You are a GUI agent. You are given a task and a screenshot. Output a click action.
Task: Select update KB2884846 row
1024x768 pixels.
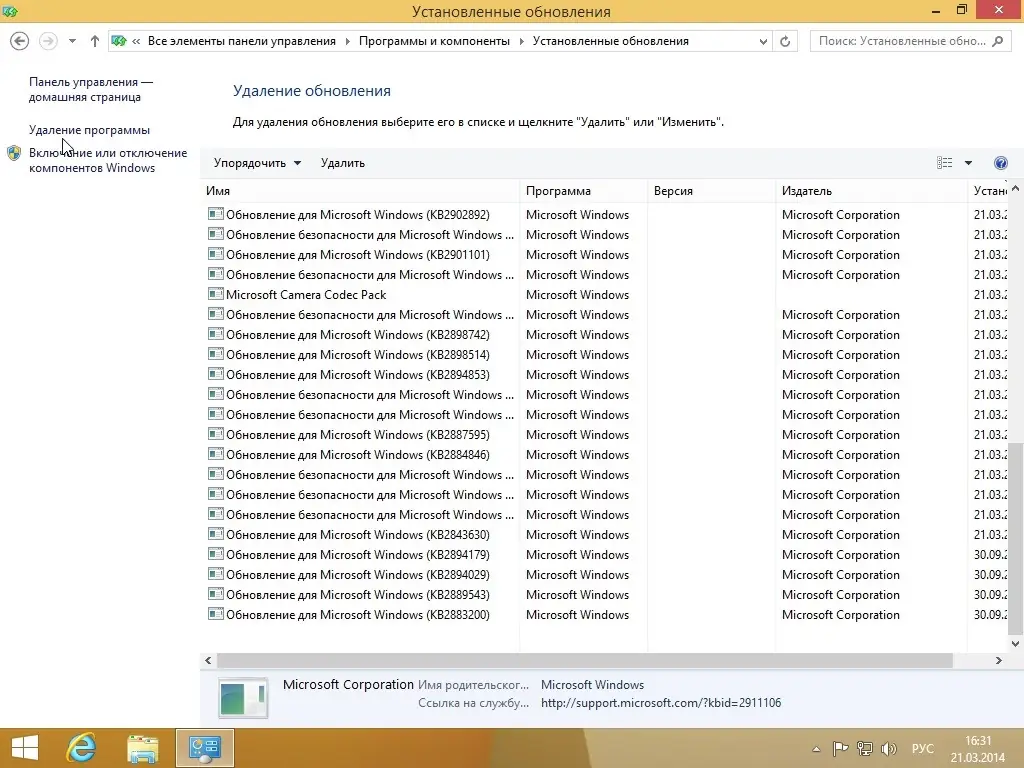[x=605, y=455]
